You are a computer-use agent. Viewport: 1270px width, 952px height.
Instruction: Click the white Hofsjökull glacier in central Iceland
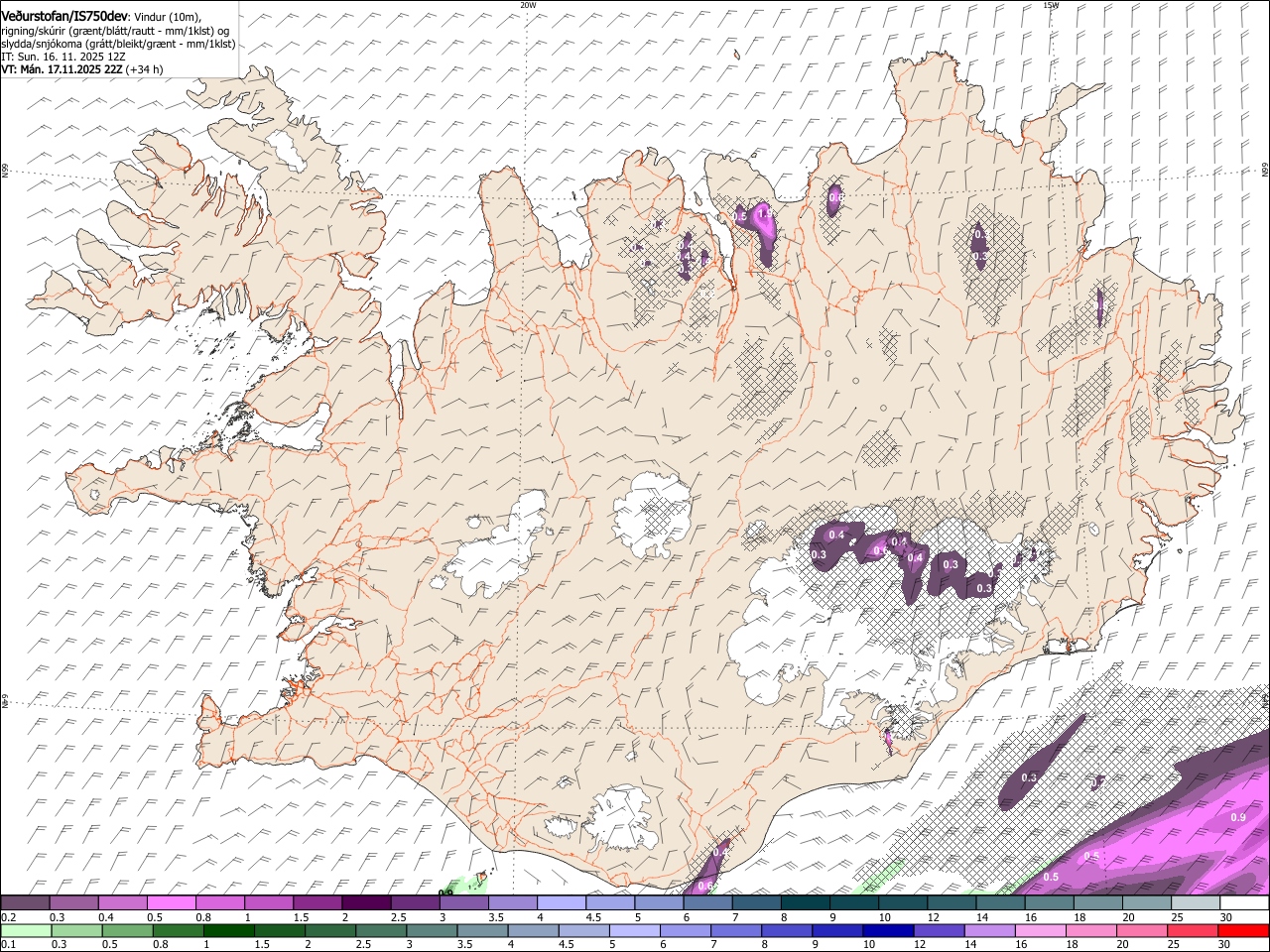point(652,514)
